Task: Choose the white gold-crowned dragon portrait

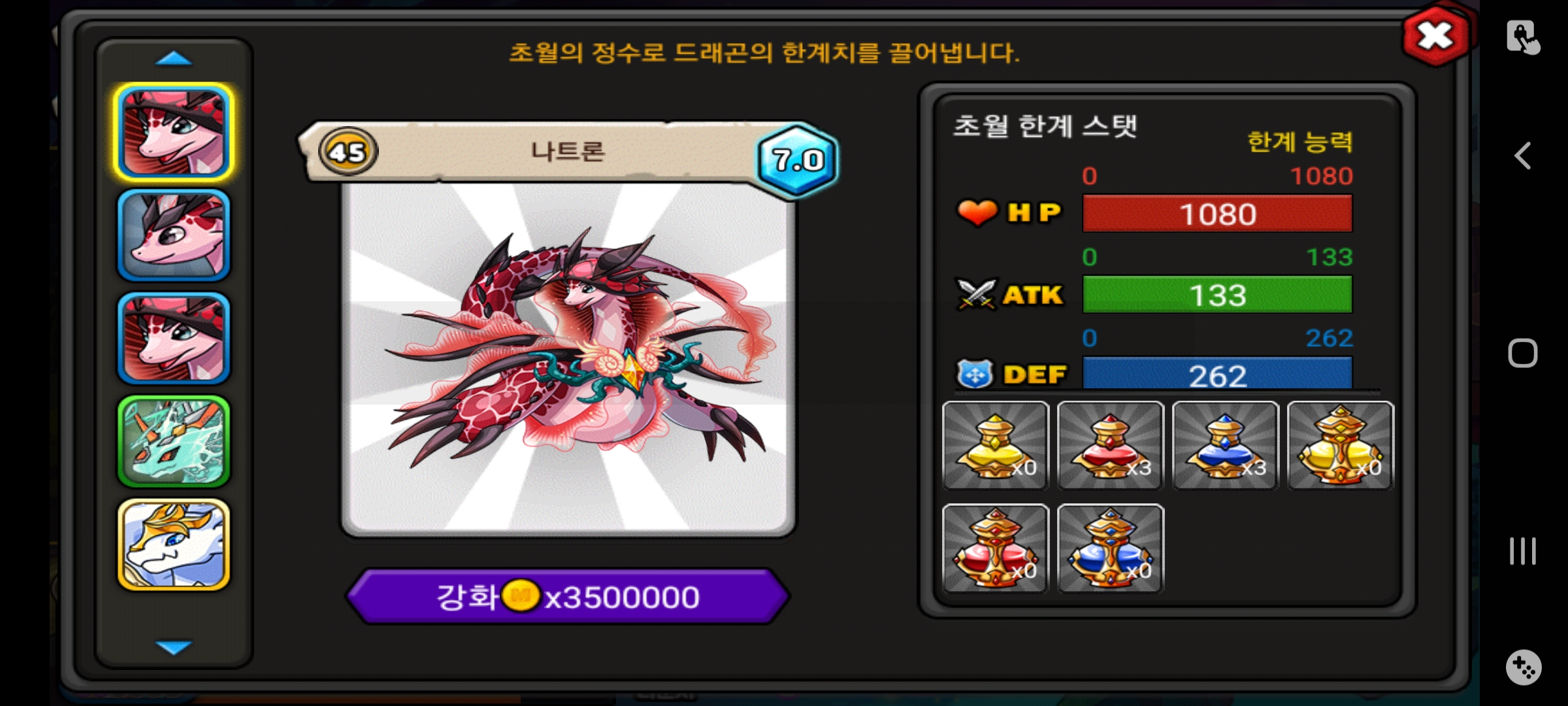Action: [x=174, y=545]
